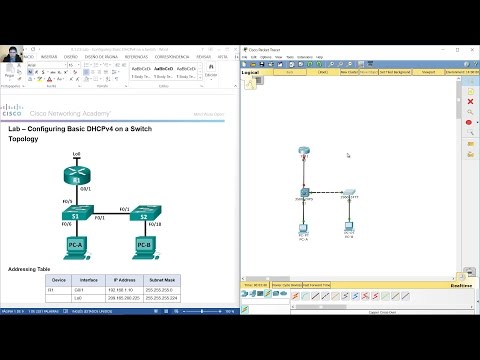Choose the copper cross-over cable
This screenshot has width=480, height=360.
tap(325, 296)
